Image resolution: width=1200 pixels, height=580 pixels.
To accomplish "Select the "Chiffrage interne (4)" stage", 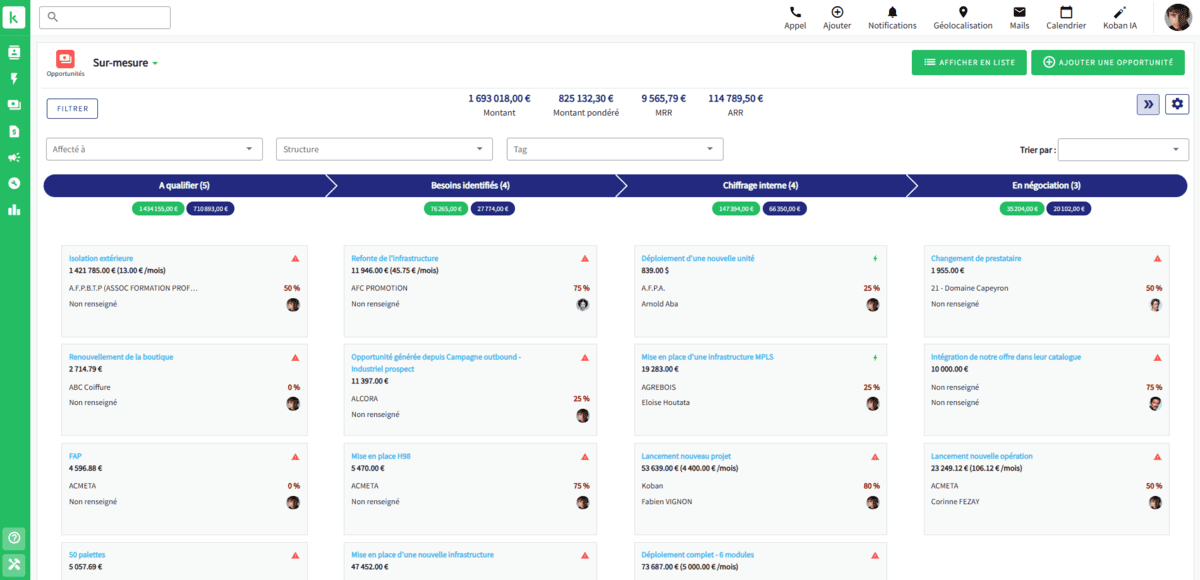I will pos(760,186).
